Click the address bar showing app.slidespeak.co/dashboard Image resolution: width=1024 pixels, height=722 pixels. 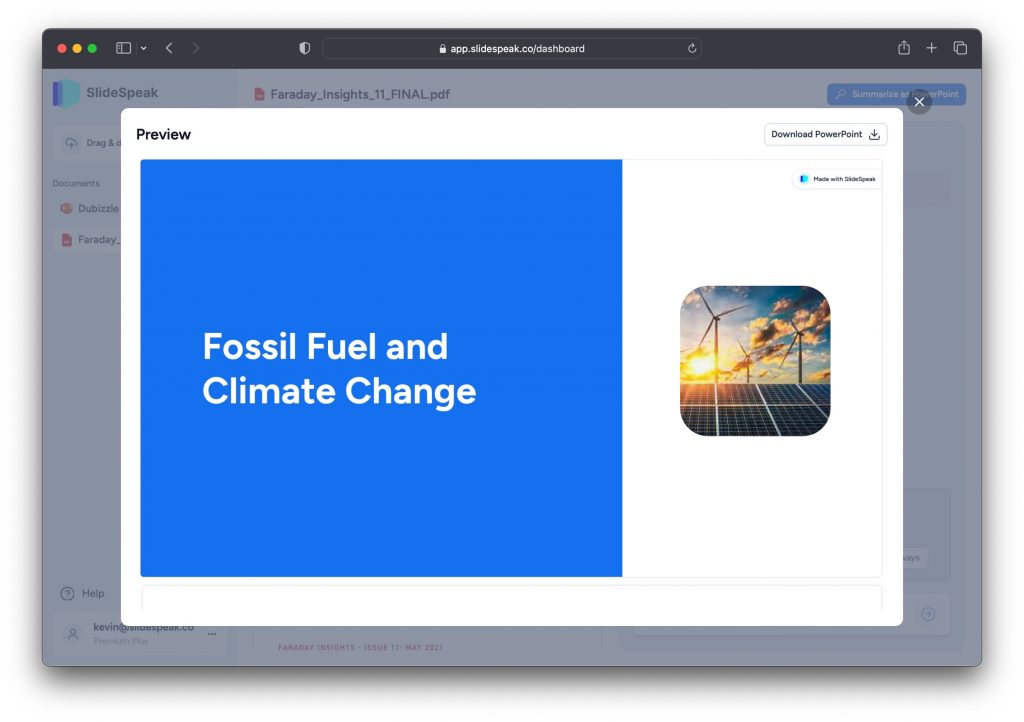click(x=511, y=48)
